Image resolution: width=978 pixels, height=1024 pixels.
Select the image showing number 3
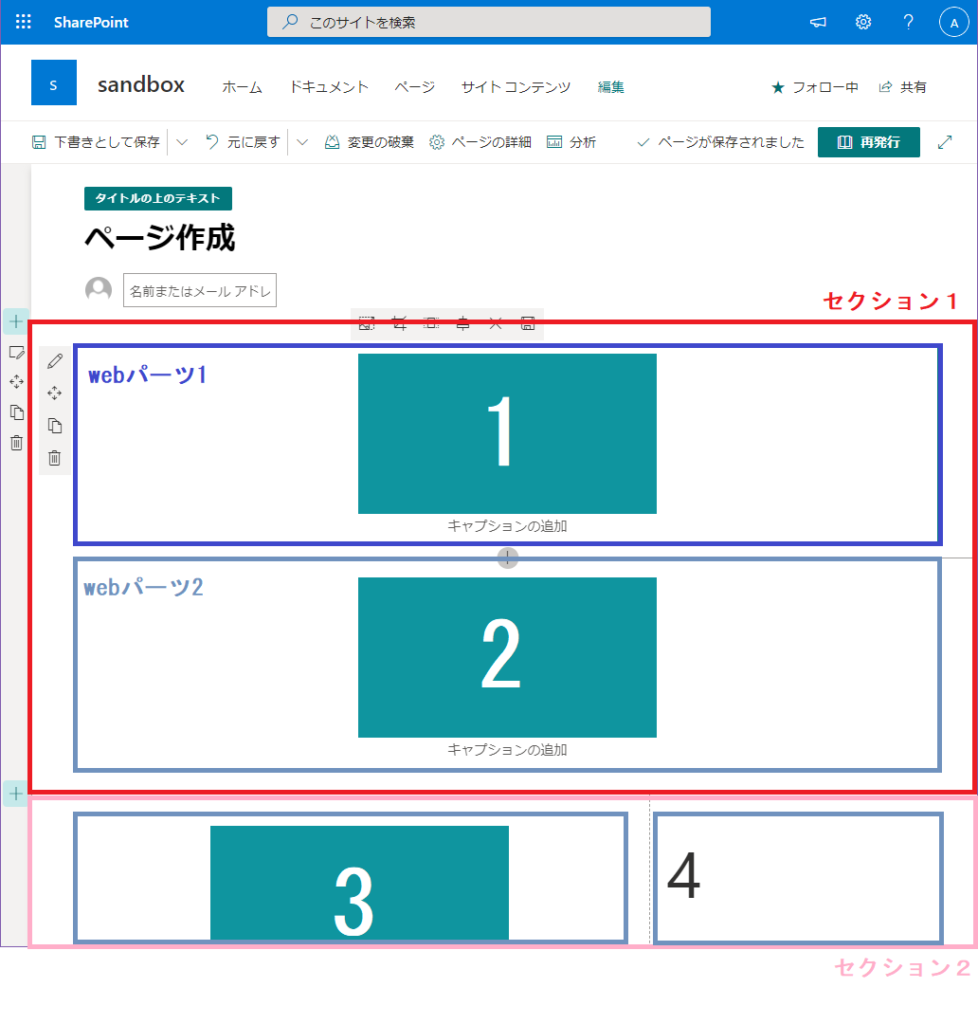360,883
